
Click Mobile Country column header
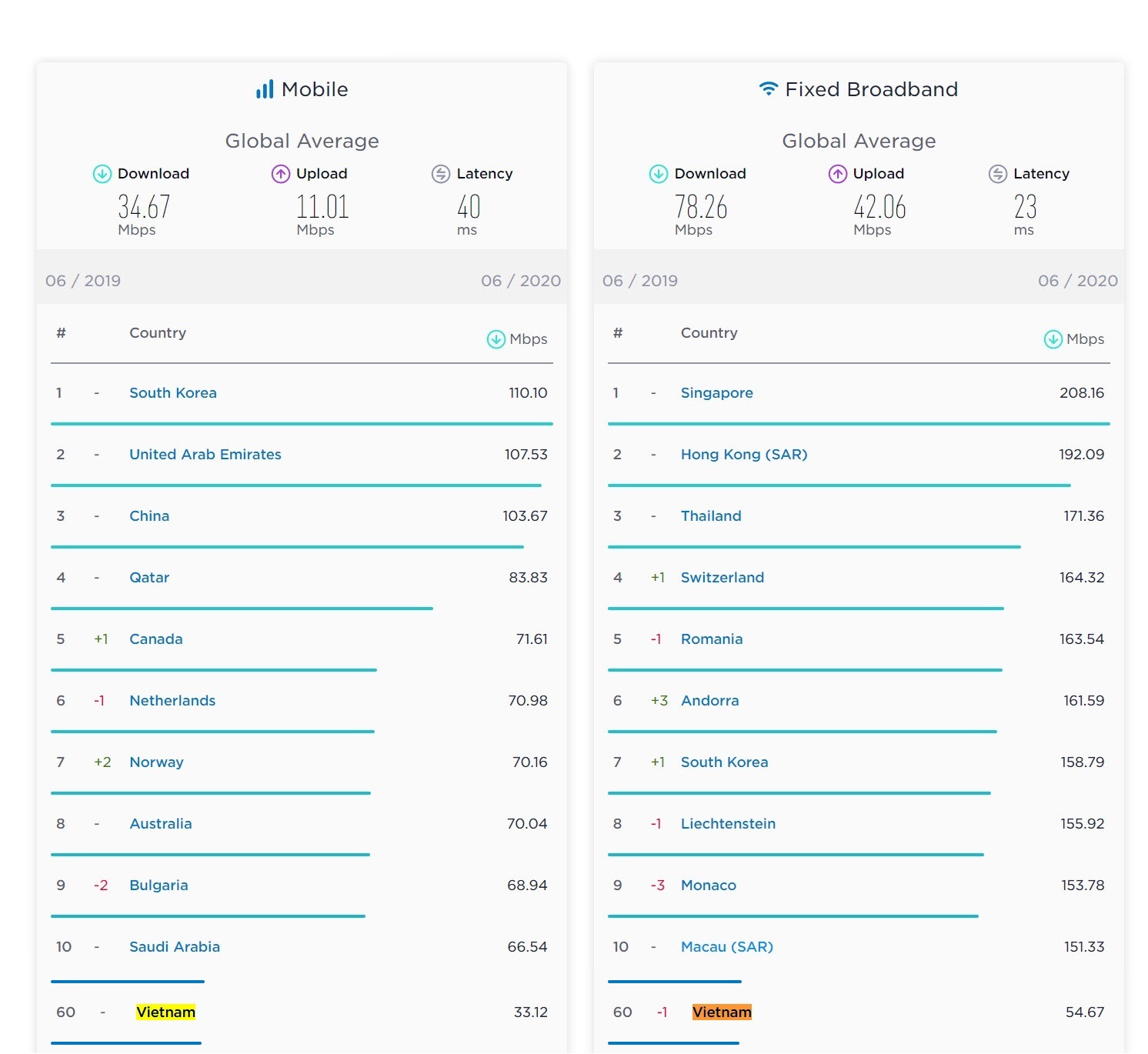point(158,333)
